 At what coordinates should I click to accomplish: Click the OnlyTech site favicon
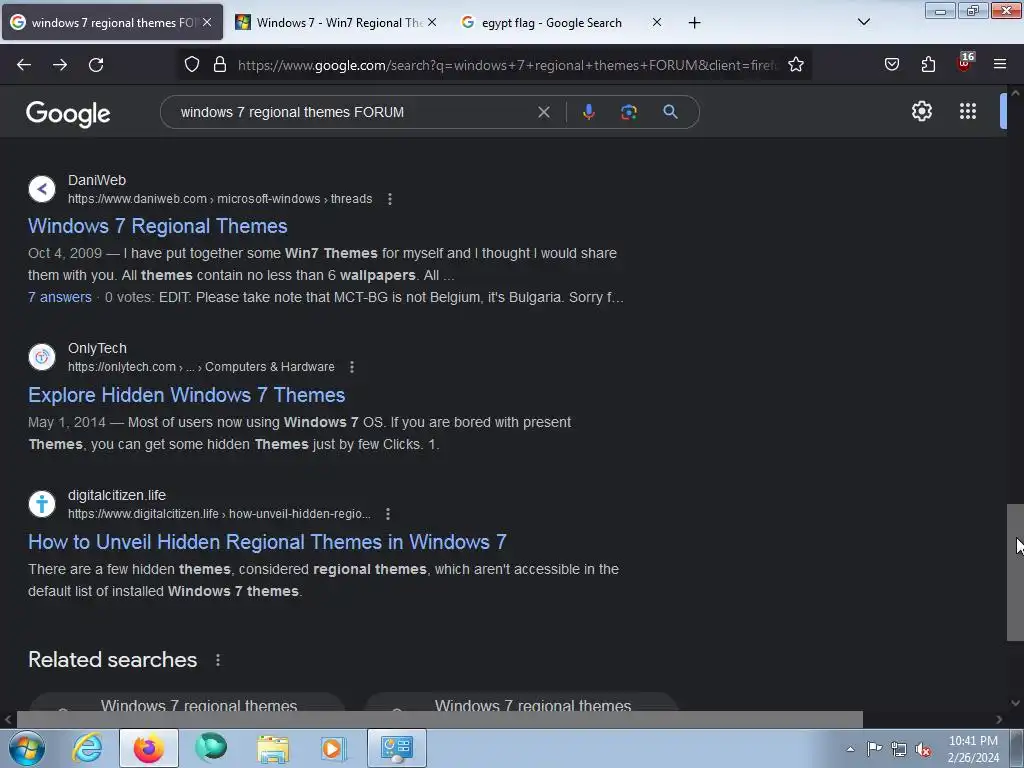point(42,357)
